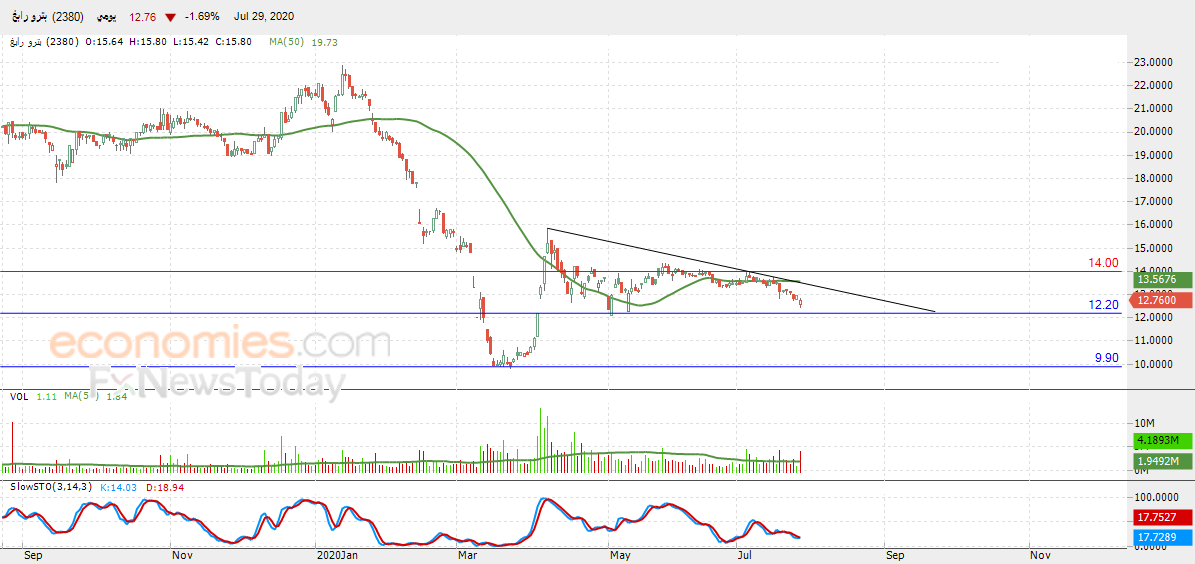Click the C:15.80 close value
The width and height of the screenshot is (1195, 564).
233,42
